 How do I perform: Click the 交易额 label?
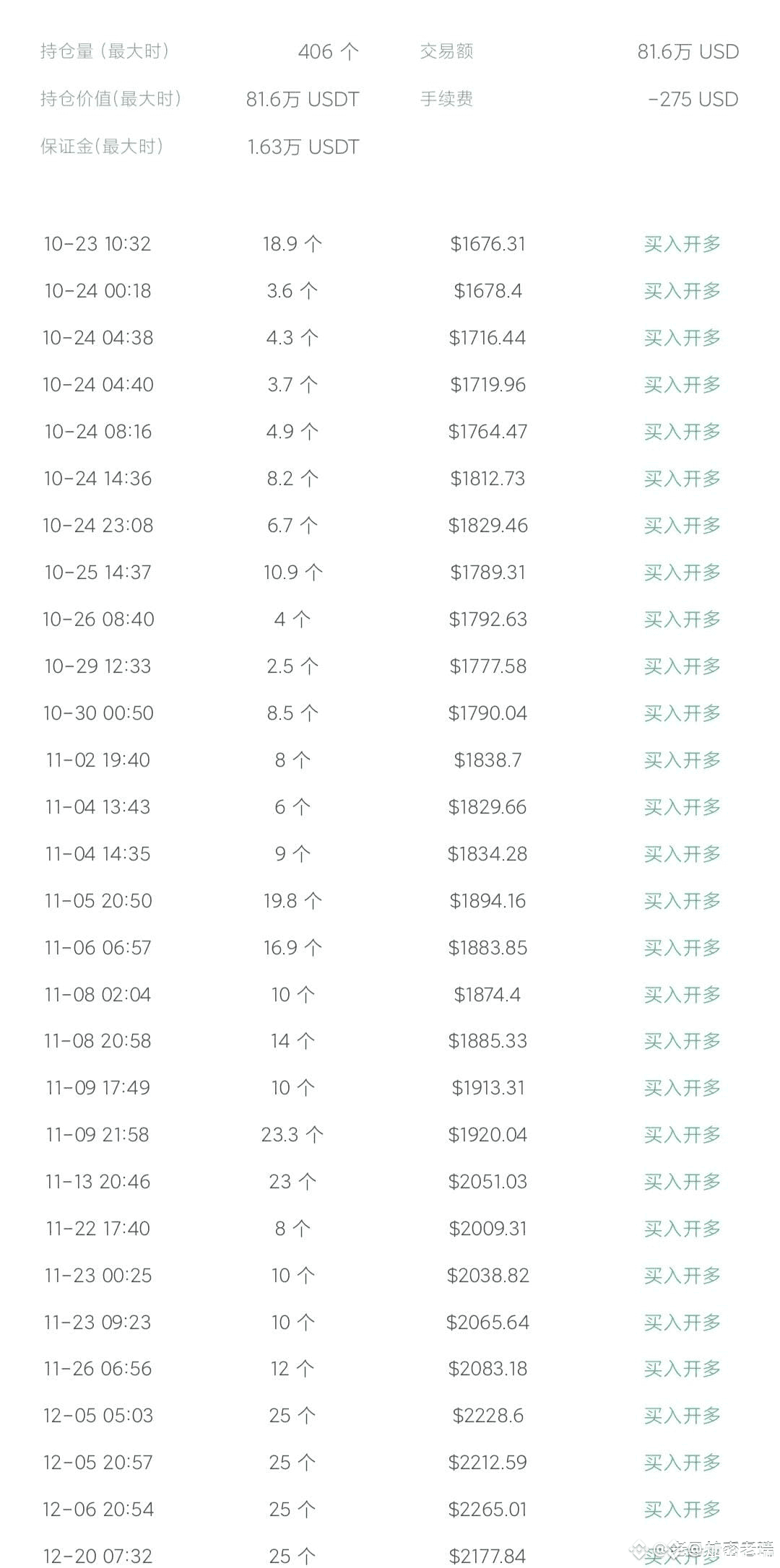click(x=446, y=51)
